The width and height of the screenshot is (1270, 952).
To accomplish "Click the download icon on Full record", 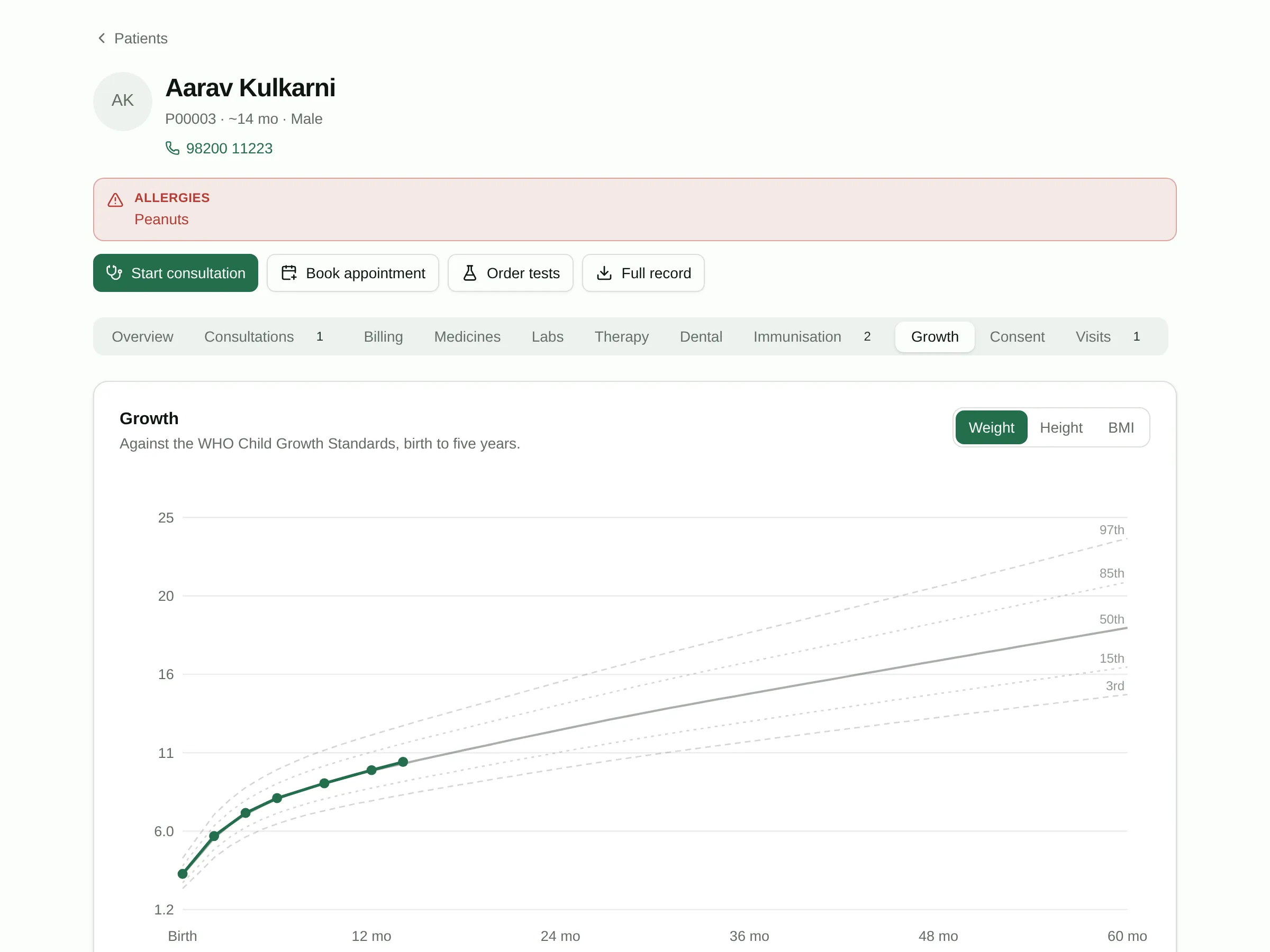I will [x=604, y=272].
